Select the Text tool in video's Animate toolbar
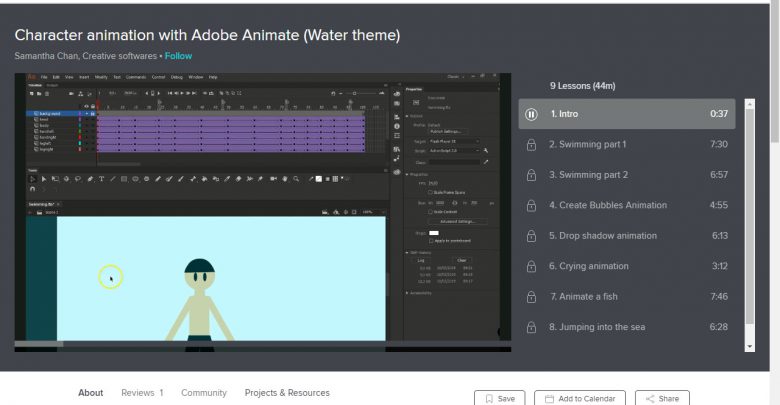The width and height of the screenshot is (780, 405). 101,179
